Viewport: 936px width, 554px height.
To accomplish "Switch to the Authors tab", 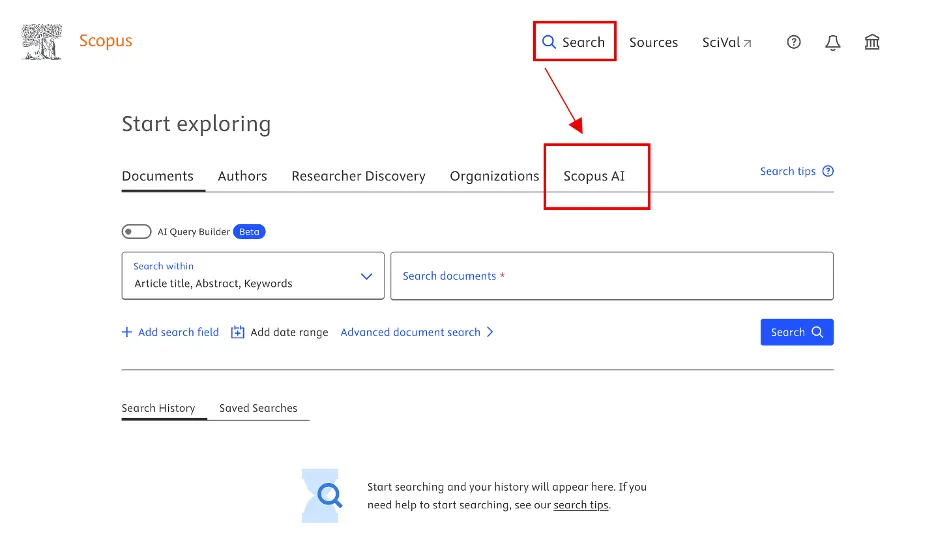I will pyautogui.click(x=242, y=176).
